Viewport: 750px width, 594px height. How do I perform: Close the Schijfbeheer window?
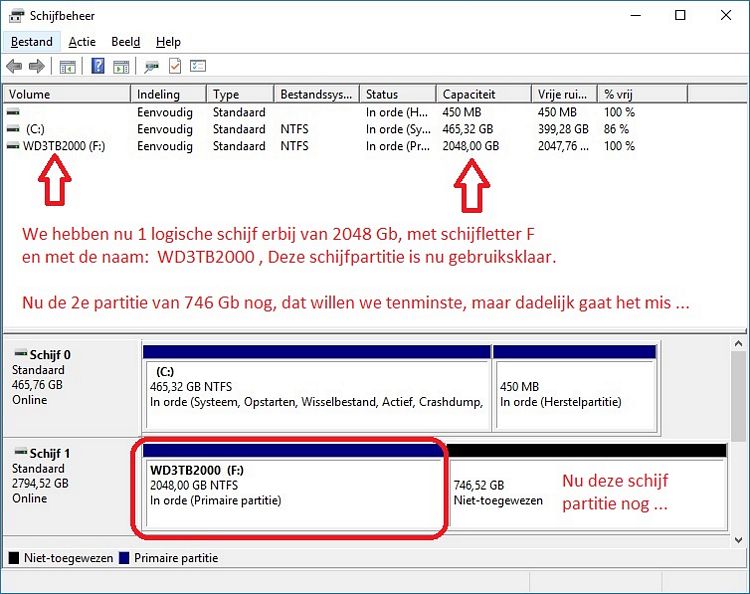point(726,15)
